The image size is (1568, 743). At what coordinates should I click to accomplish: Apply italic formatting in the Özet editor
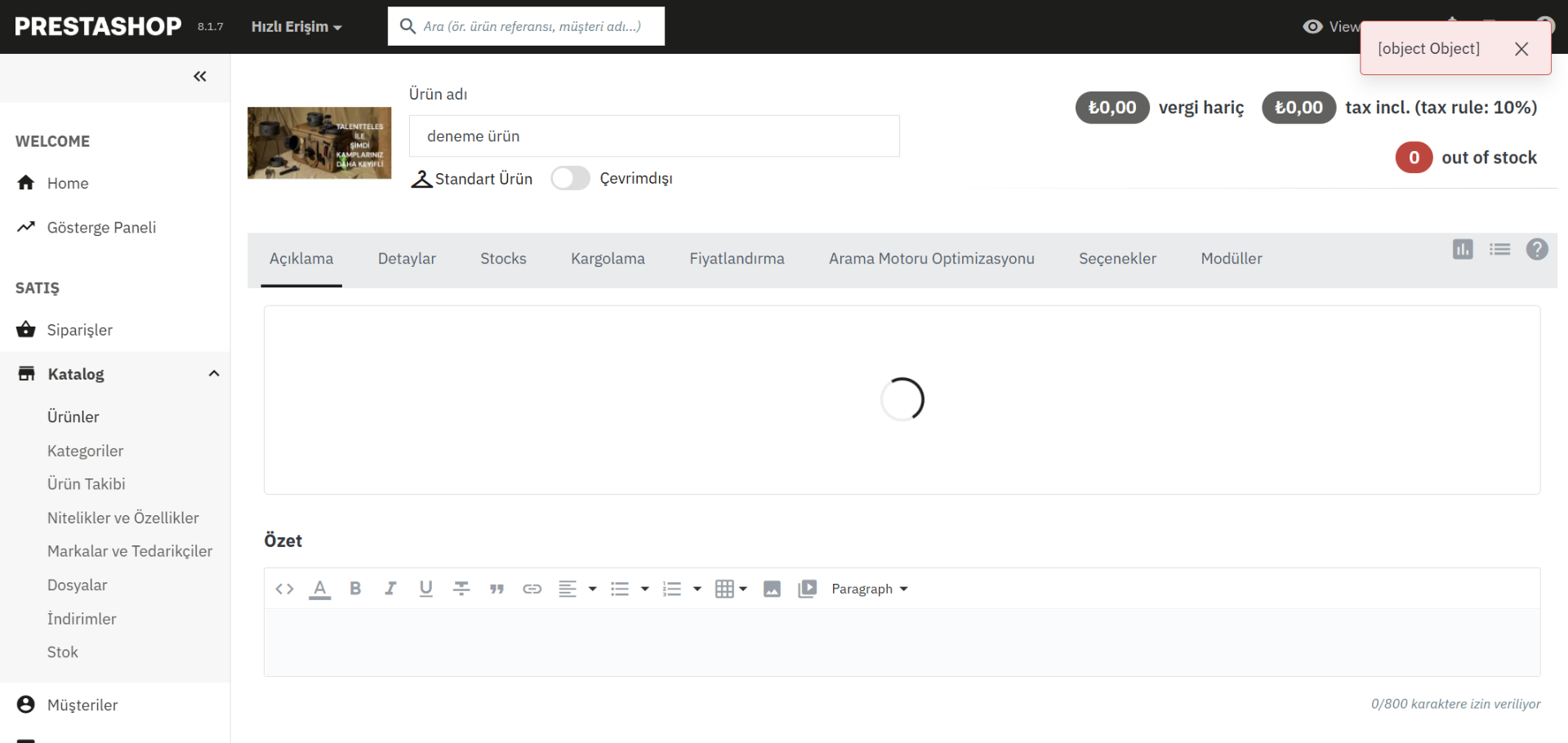[x=390, y=589]
